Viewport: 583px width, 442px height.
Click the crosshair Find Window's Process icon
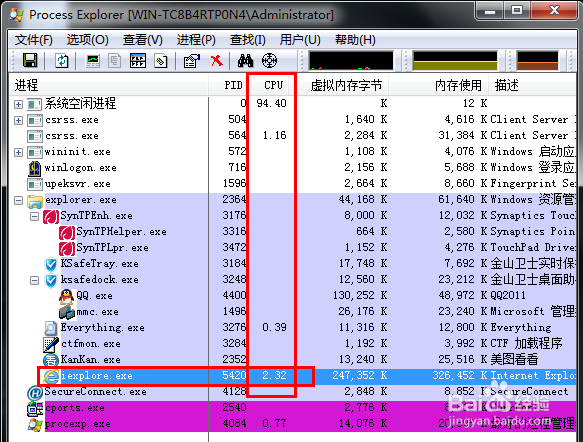[269, 61]
